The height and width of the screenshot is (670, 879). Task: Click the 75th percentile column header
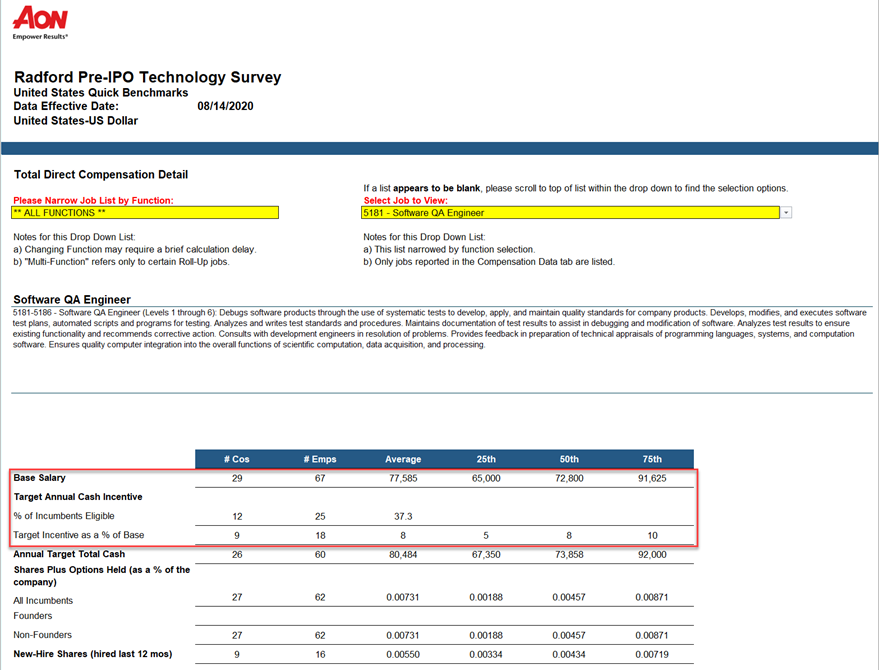pos(652,459)
